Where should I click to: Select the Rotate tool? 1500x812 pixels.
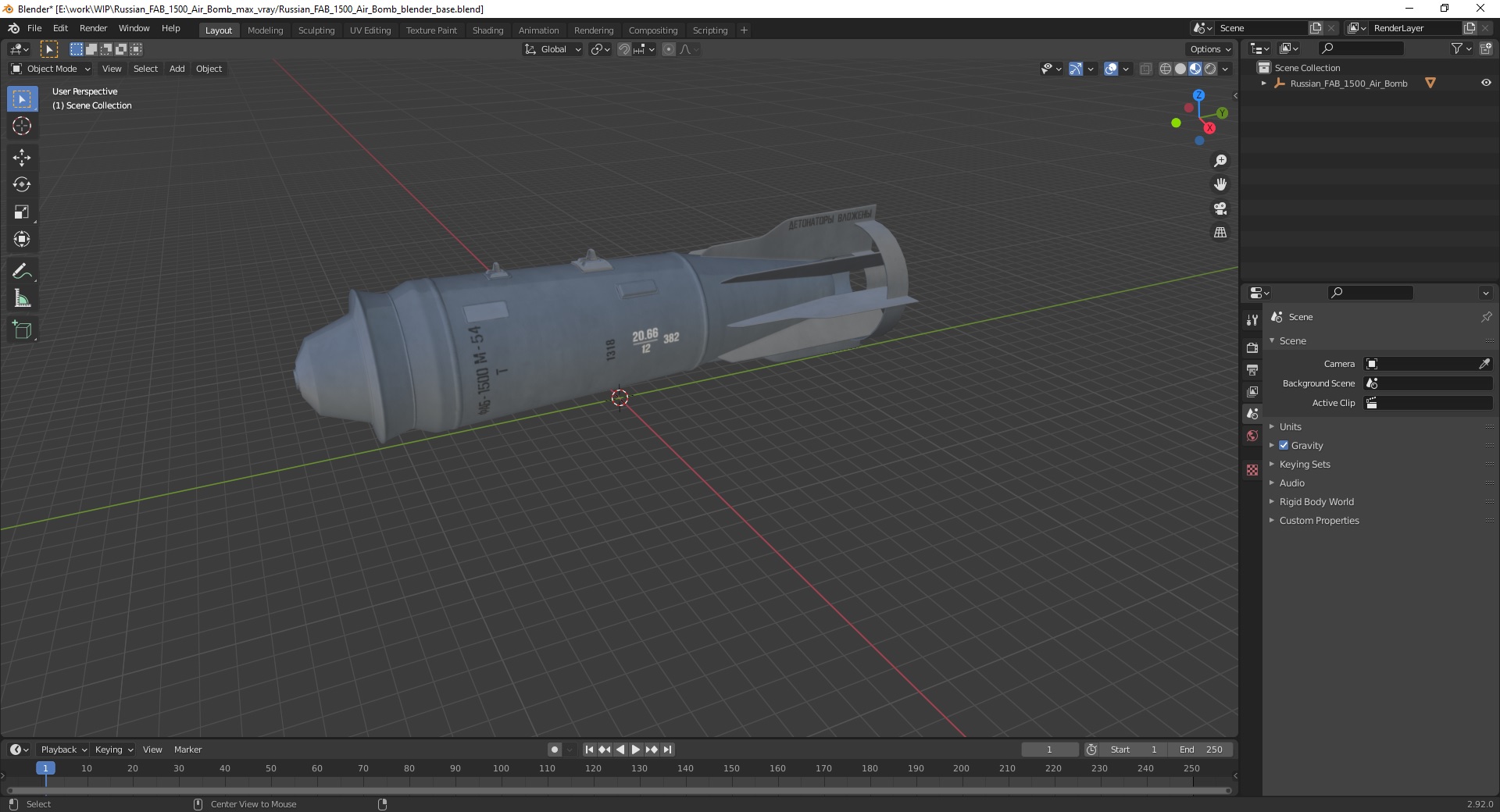click(x=22, y=185)
